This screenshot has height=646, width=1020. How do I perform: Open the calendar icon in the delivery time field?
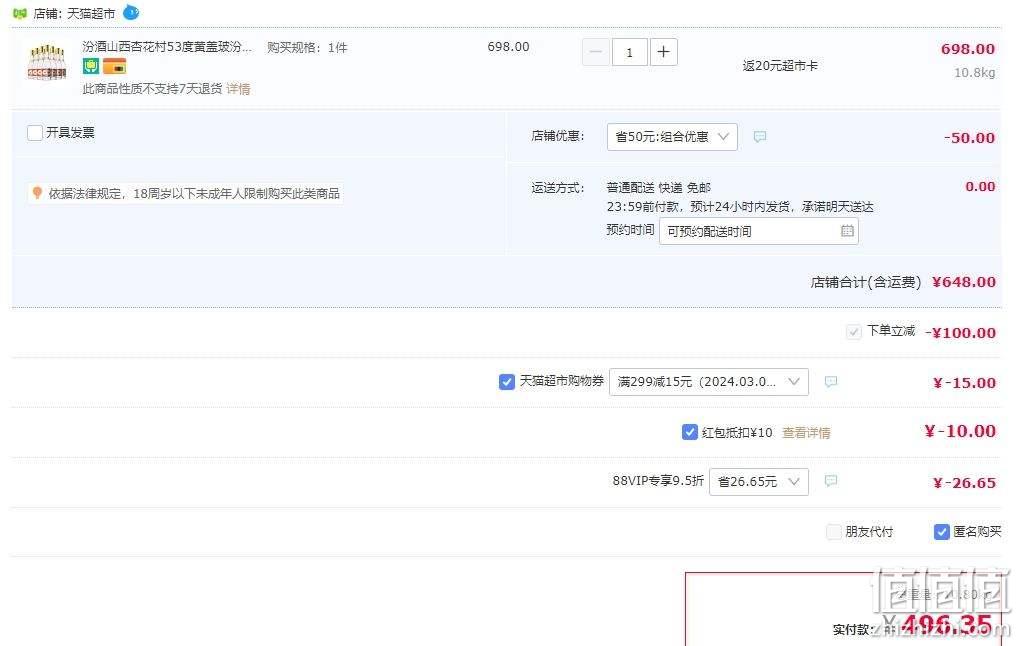tap(847, 230)
